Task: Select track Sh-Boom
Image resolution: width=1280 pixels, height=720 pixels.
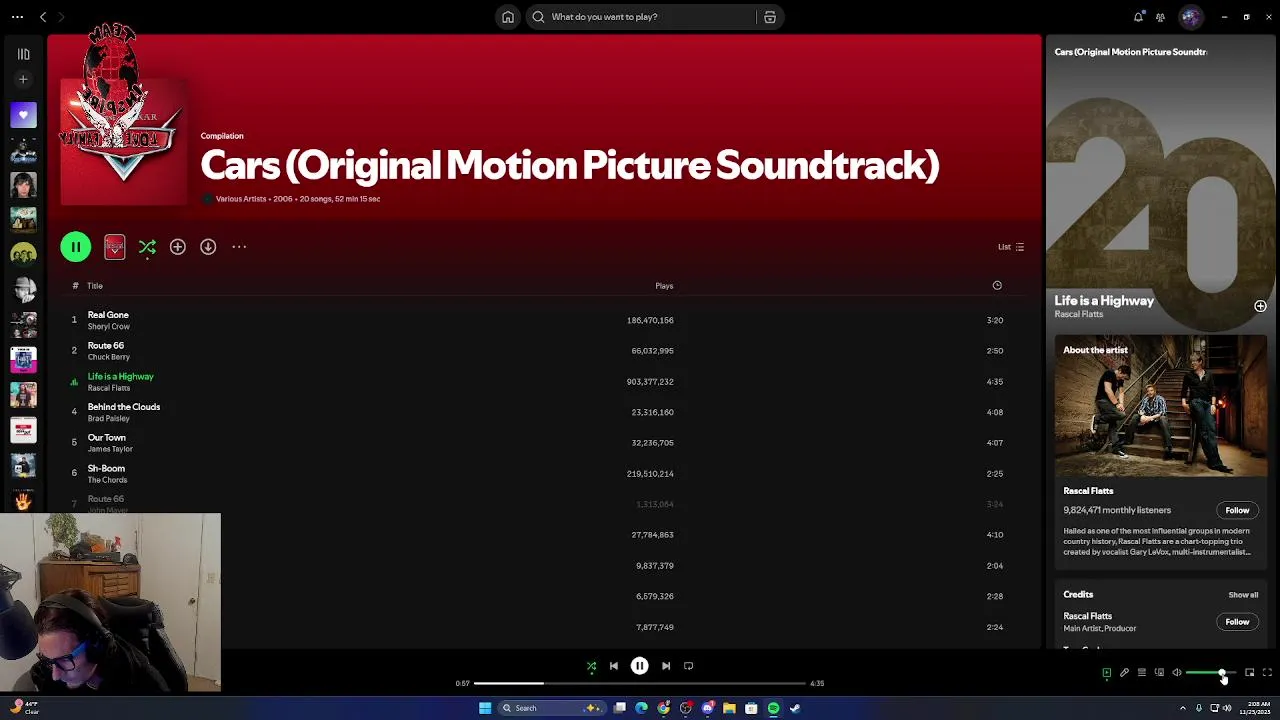Action: 106,469
